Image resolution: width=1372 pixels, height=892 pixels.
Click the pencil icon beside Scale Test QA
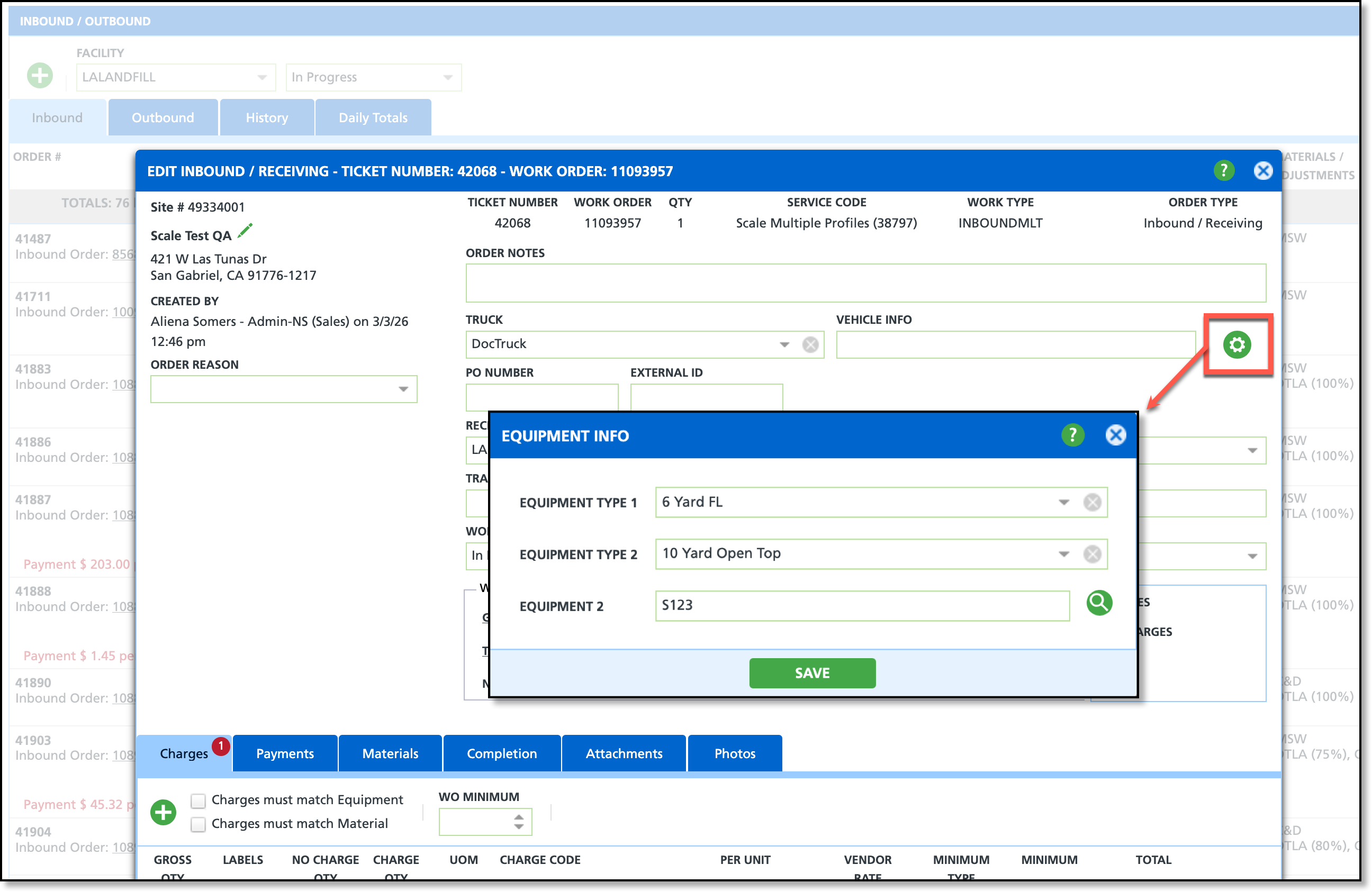(245, 231)
